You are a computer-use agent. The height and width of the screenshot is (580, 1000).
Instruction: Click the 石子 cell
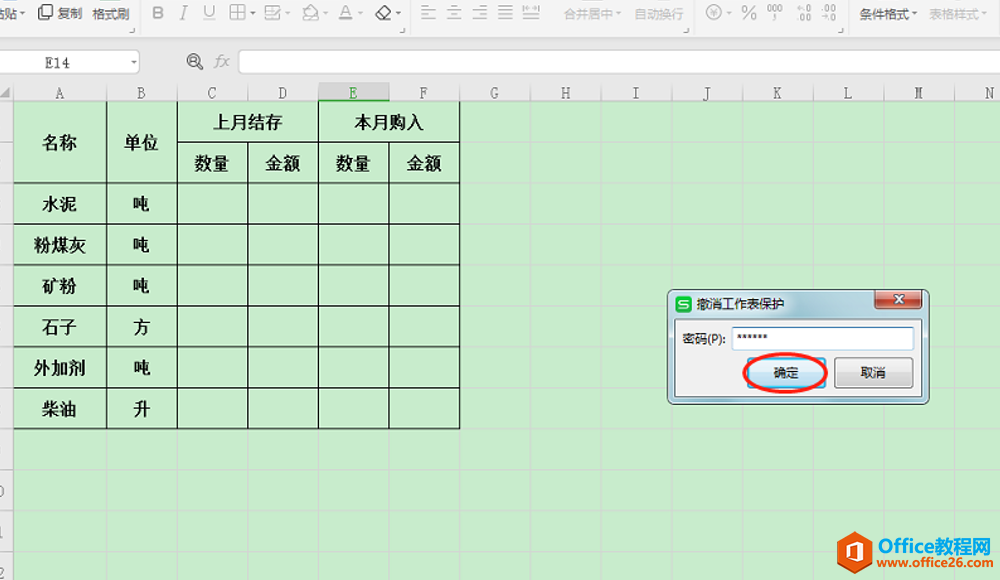pos(60,327)
